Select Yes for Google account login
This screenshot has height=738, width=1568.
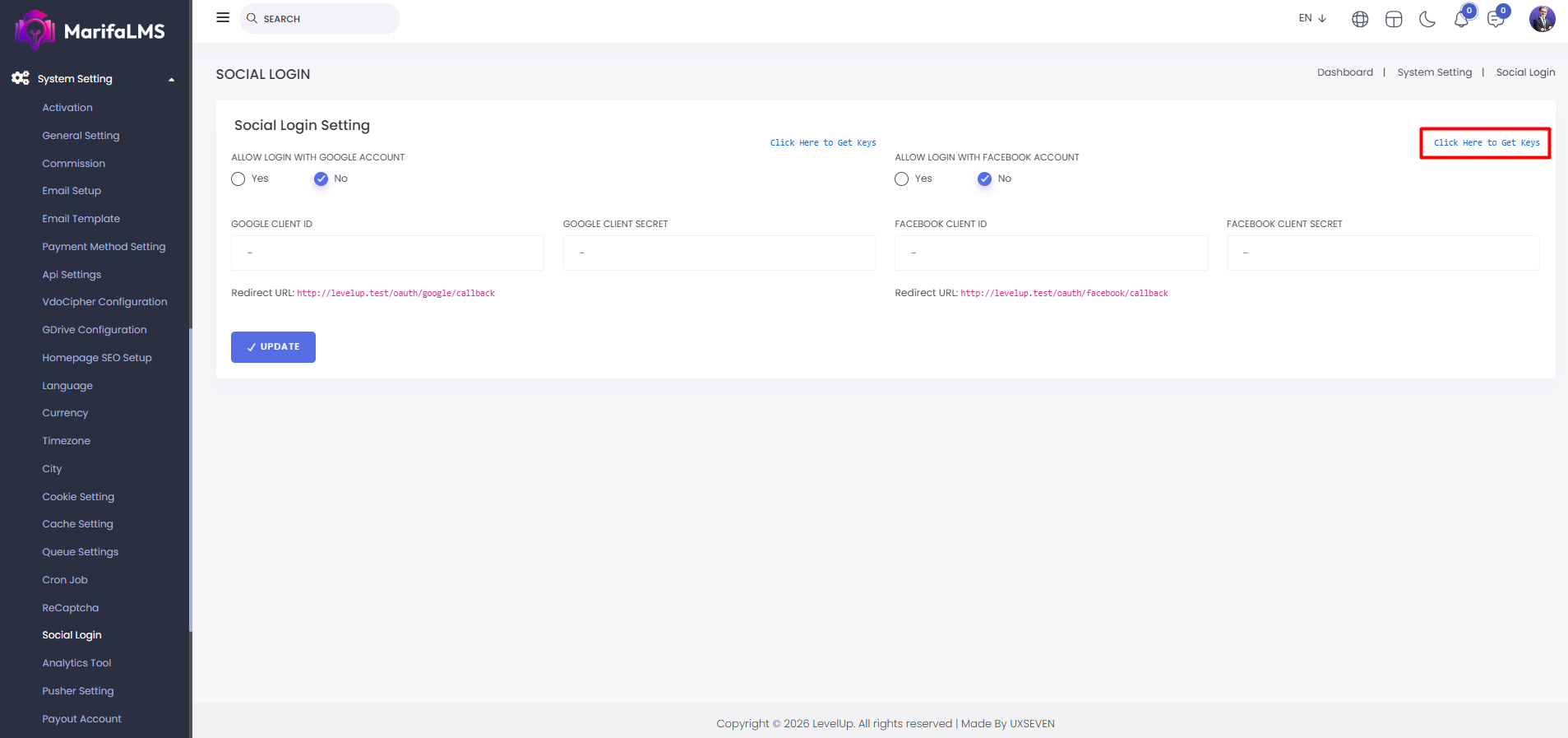(238, 179)
